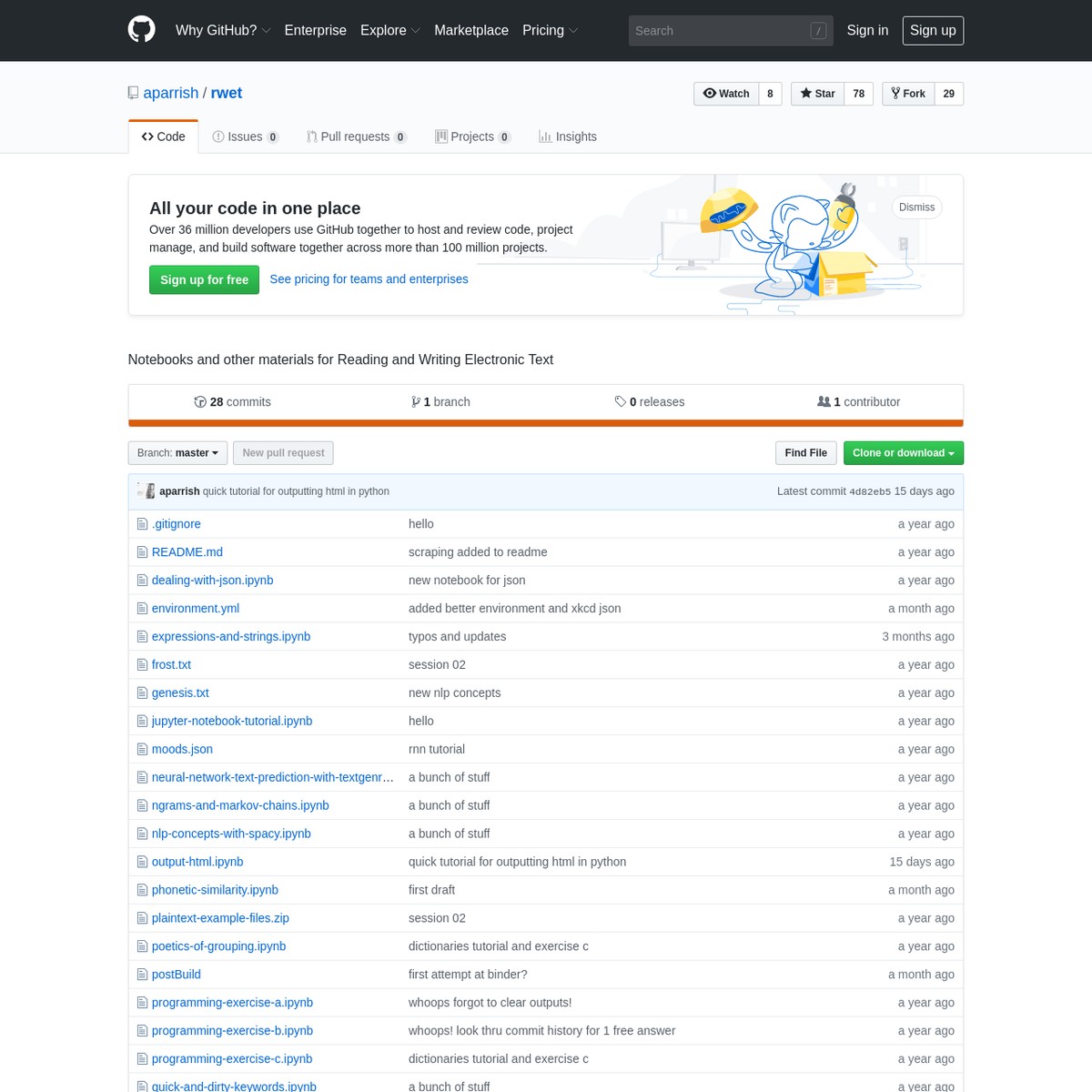
Task: Click commit message 'scraping added to readme'
Action: [x=478, y=552]
